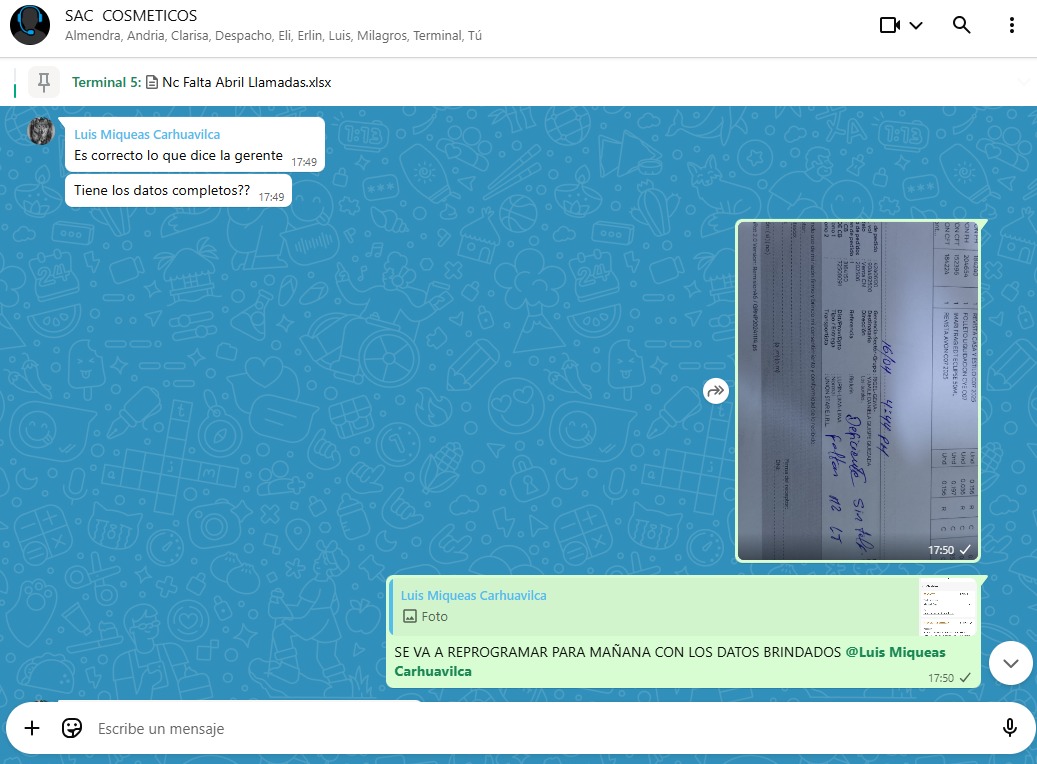Open video call options dropdown arrow
This screenshot has height=764, width=1037.
[916, 26]
